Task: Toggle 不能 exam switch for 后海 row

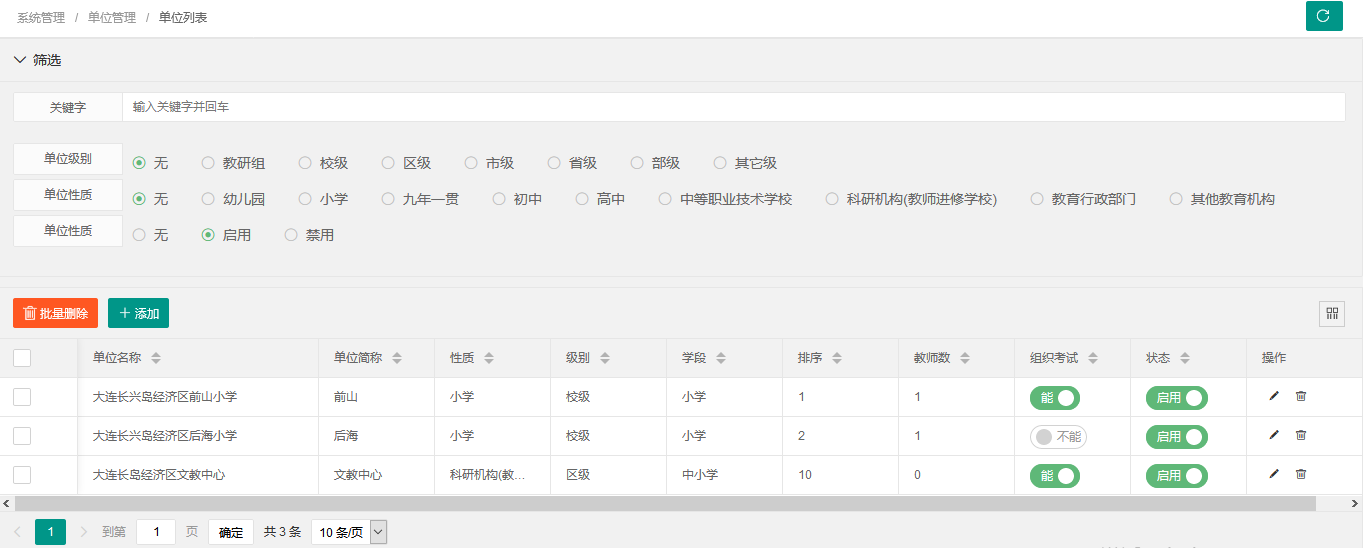Action: [1058, 437]
